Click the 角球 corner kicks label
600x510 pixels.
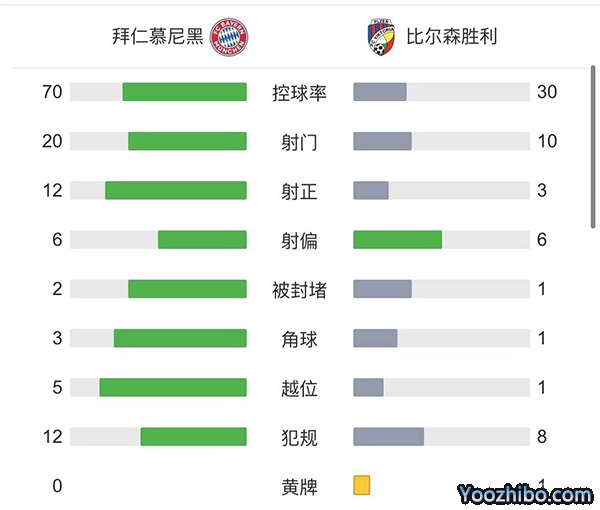pos(299,338)
